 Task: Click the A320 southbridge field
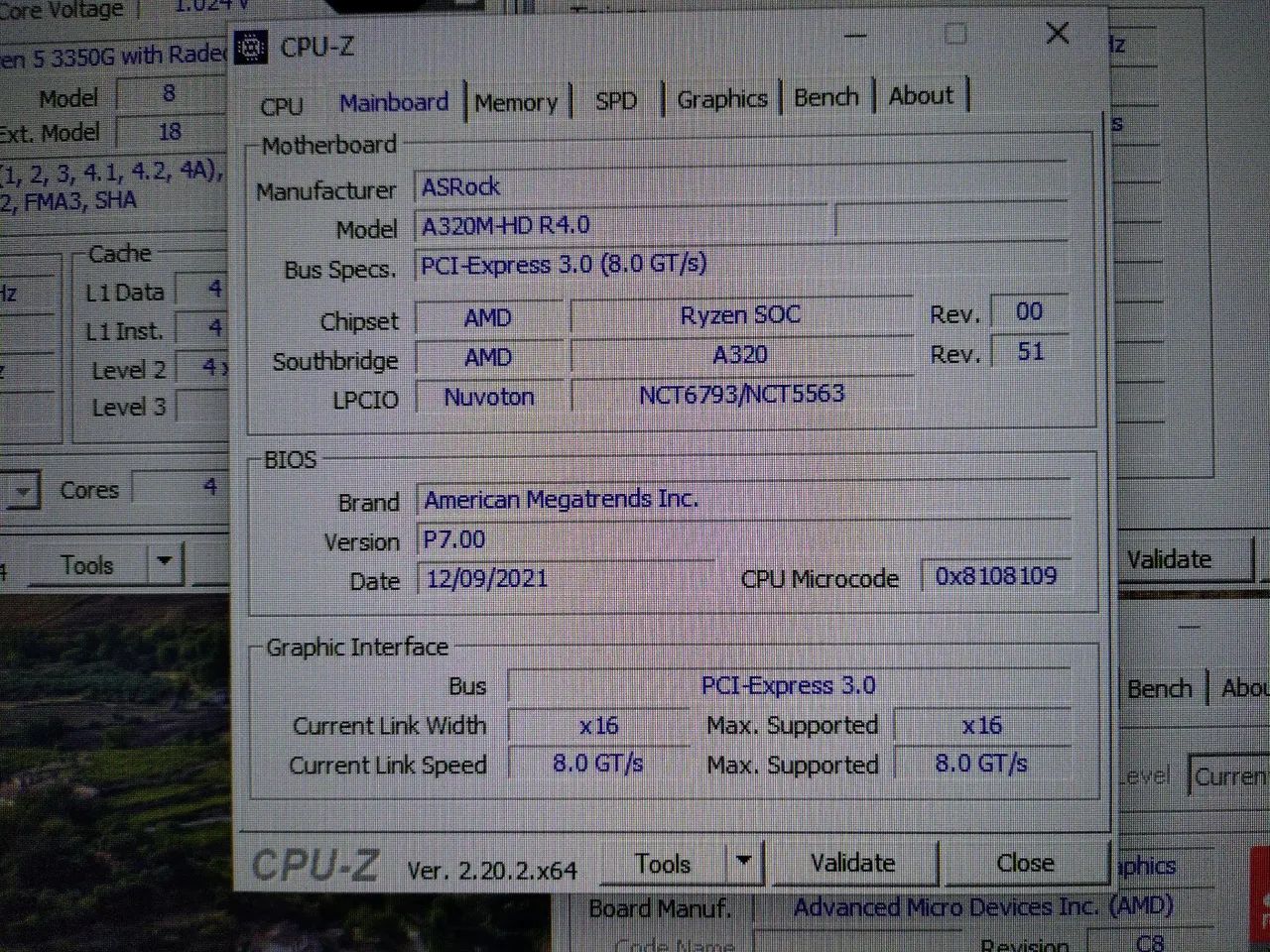click(740, 355)
